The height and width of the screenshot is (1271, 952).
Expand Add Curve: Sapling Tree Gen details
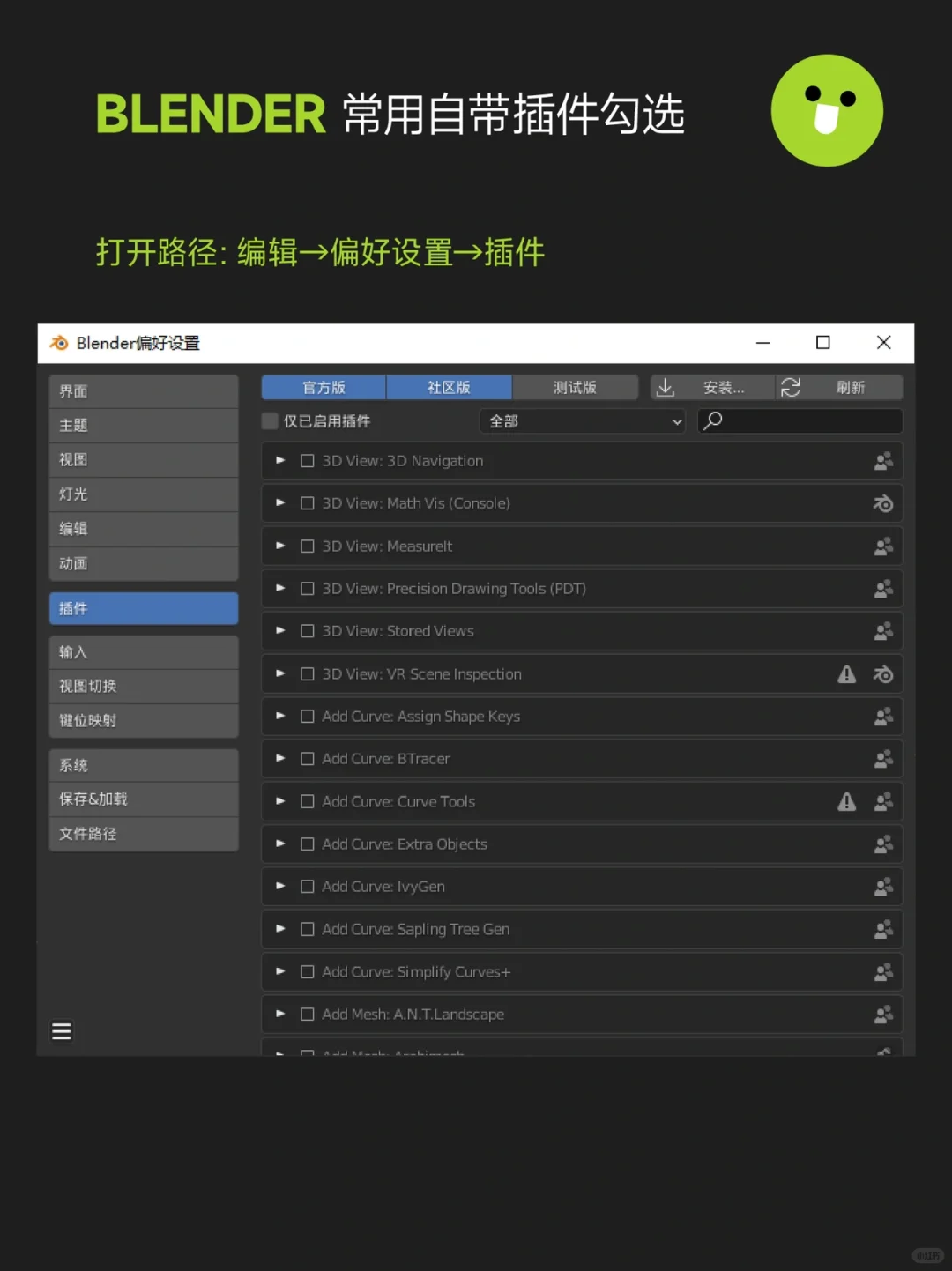[280, 928]
